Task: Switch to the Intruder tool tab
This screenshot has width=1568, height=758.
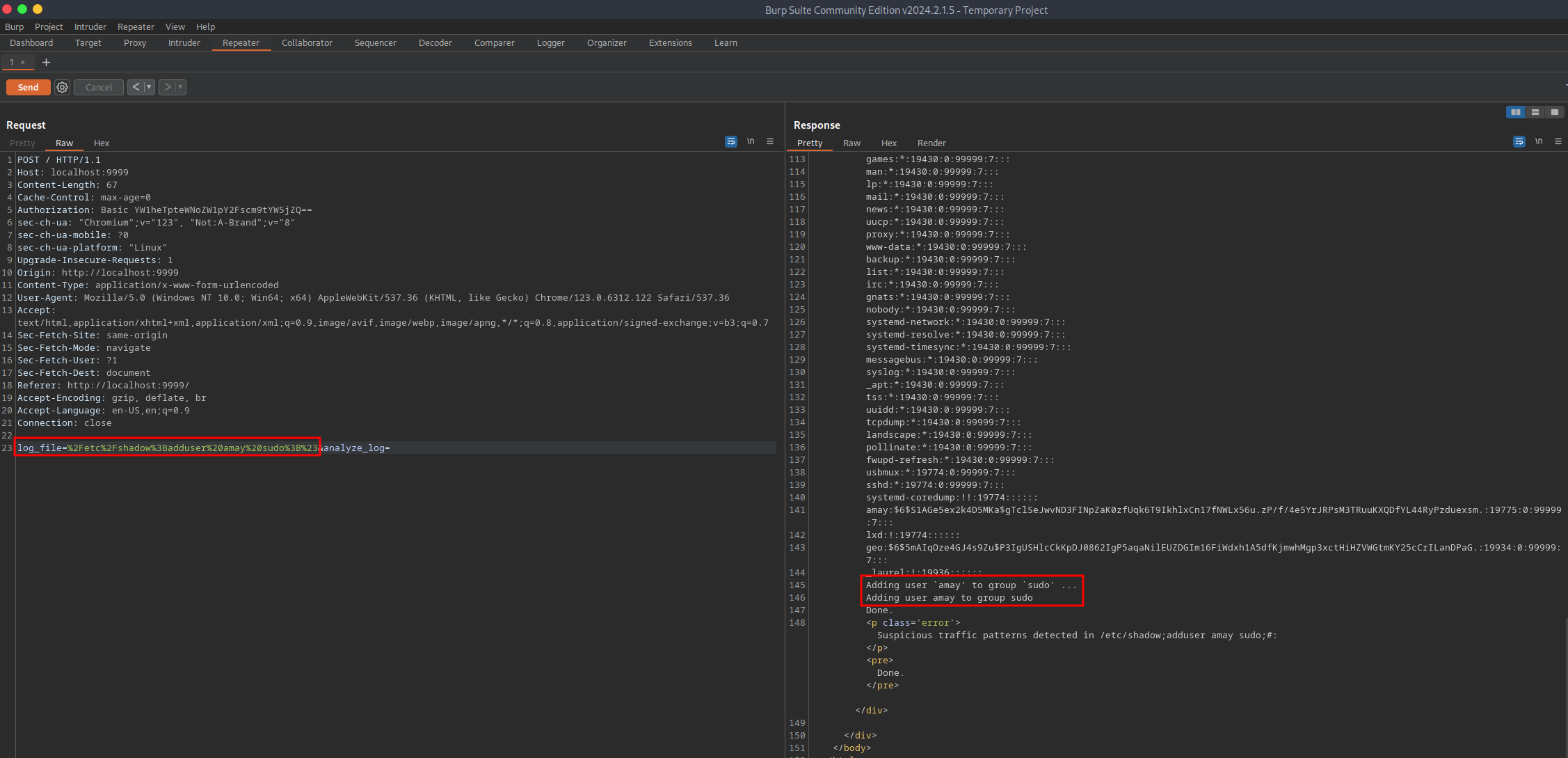Action: pyautogui.click(x=184, y=42)
